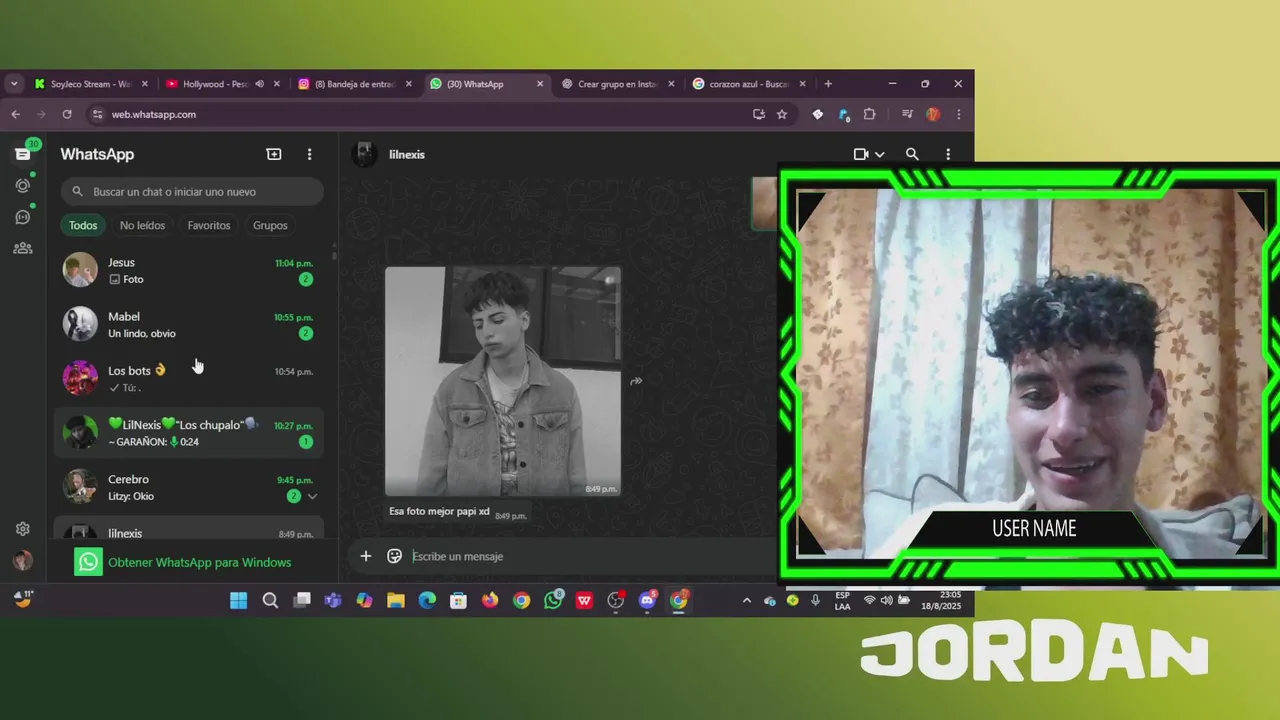
Task: Open the Cerebro chat
Action: 189,487
